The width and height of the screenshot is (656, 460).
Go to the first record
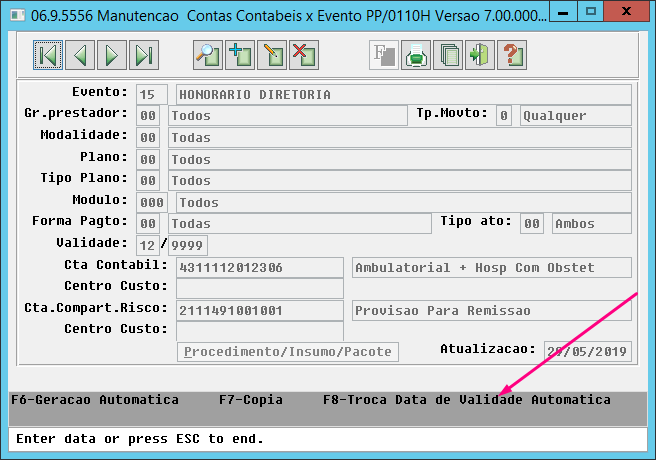(48, 55)
